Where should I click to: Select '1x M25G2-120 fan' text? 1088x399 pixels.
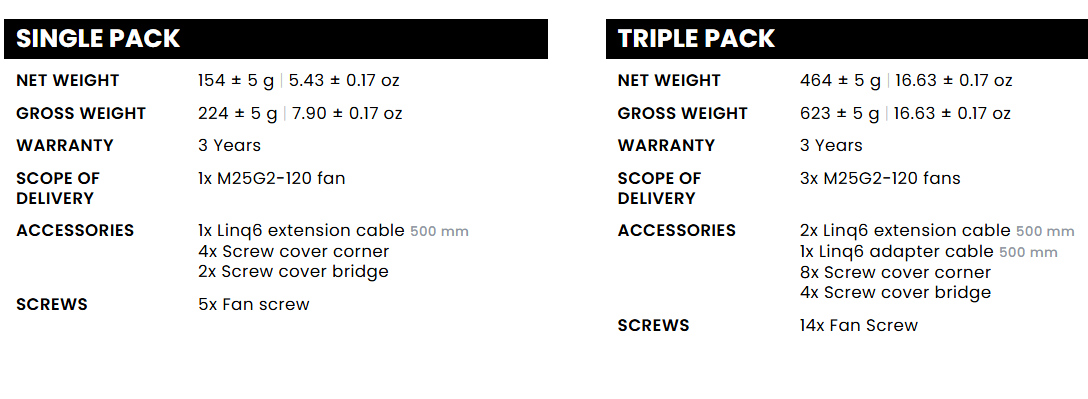pyautogui.click(x=271, y=178)
